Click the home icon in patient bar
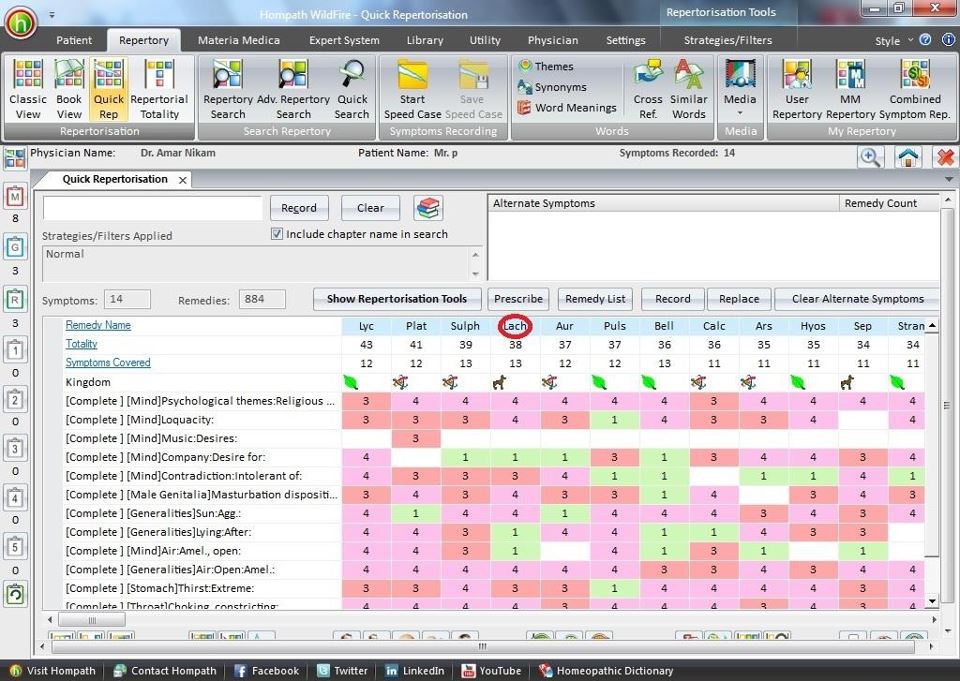The width and height of the screenshot is (960, 681). [x=908, y=157]
